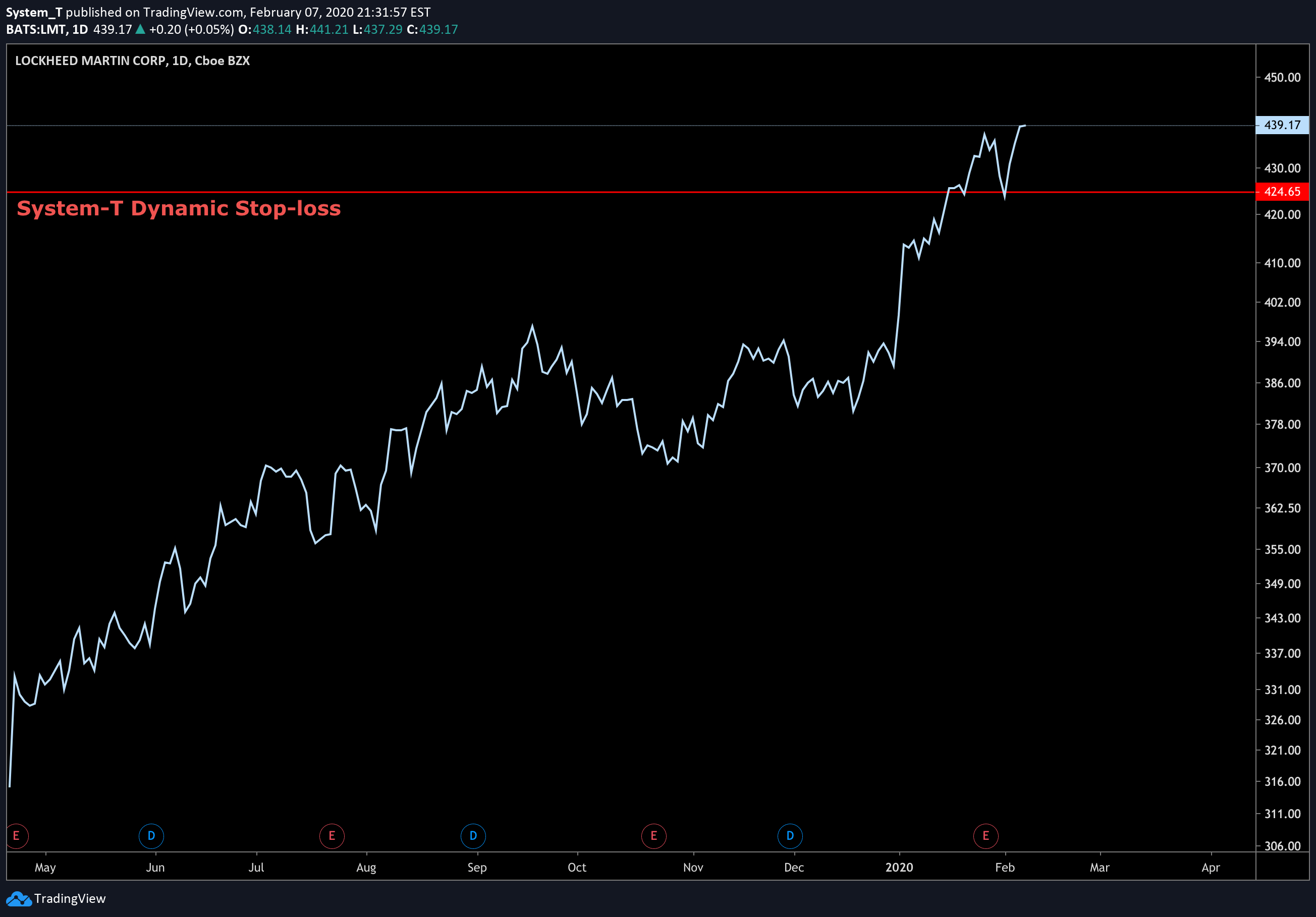Click the LOCKHEED MARTIN CORP chart title

click(x=132, y=61)
